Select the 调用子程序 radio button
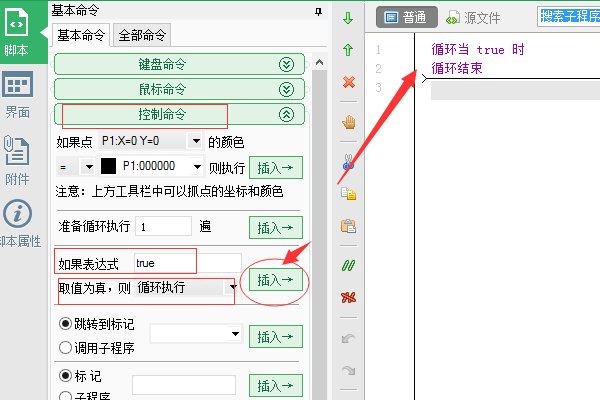The image size is (600, 400). (x=65, y=348)
